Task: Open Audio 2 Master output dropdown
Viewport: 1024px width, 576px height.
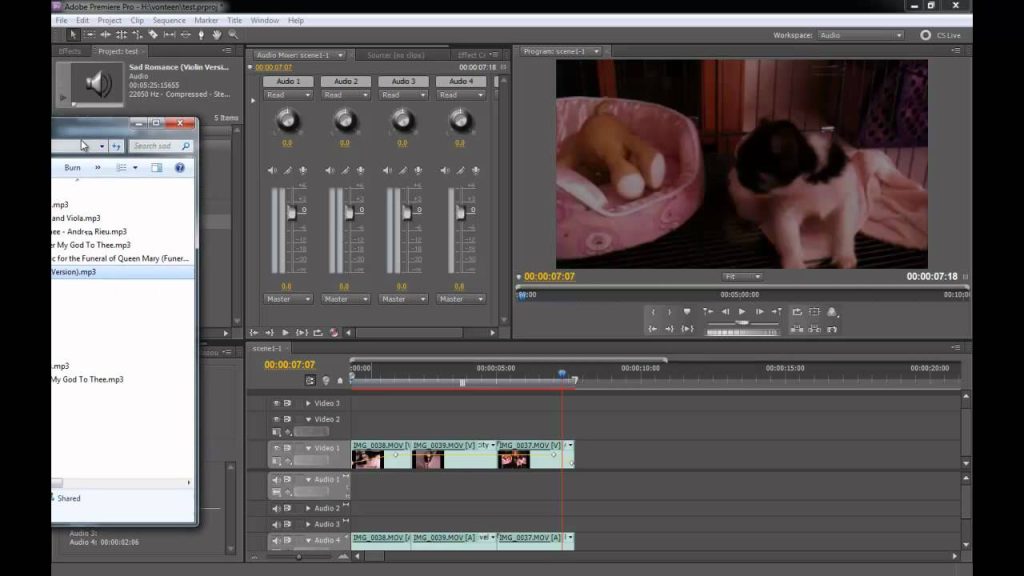Action: click(345, 298)
